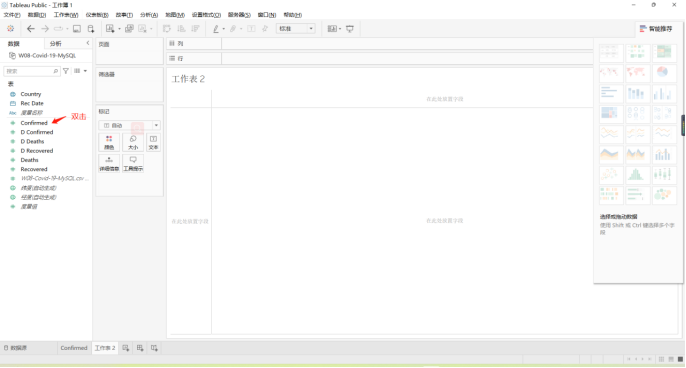
Task: Click the Sort descending toolbar icon
Action: tap(195, 29)
